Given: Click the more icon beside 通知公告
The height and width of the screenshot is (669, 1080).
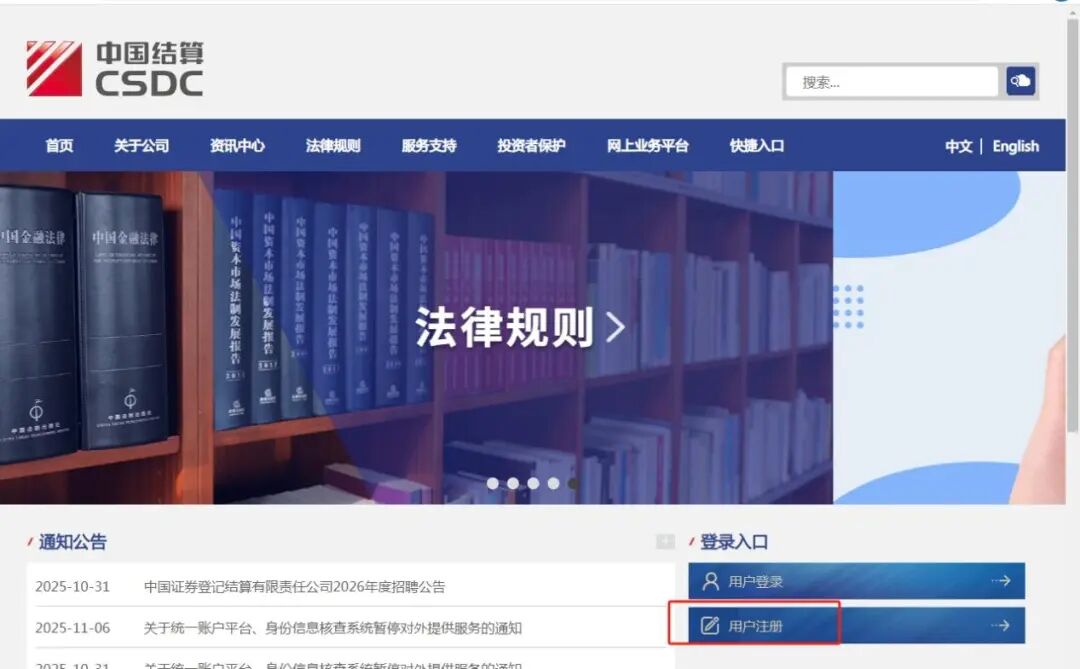Looking at the screenshot, I should click(665, 542).
